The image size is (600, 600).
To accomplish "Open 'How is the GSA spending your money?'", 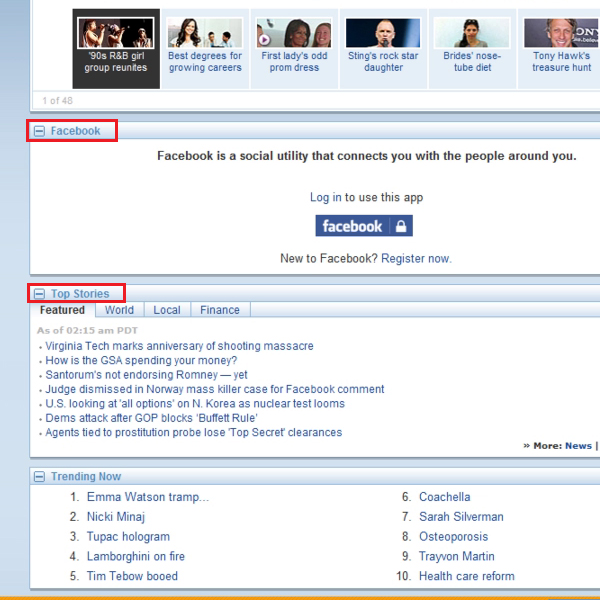I will pos(141,360).
